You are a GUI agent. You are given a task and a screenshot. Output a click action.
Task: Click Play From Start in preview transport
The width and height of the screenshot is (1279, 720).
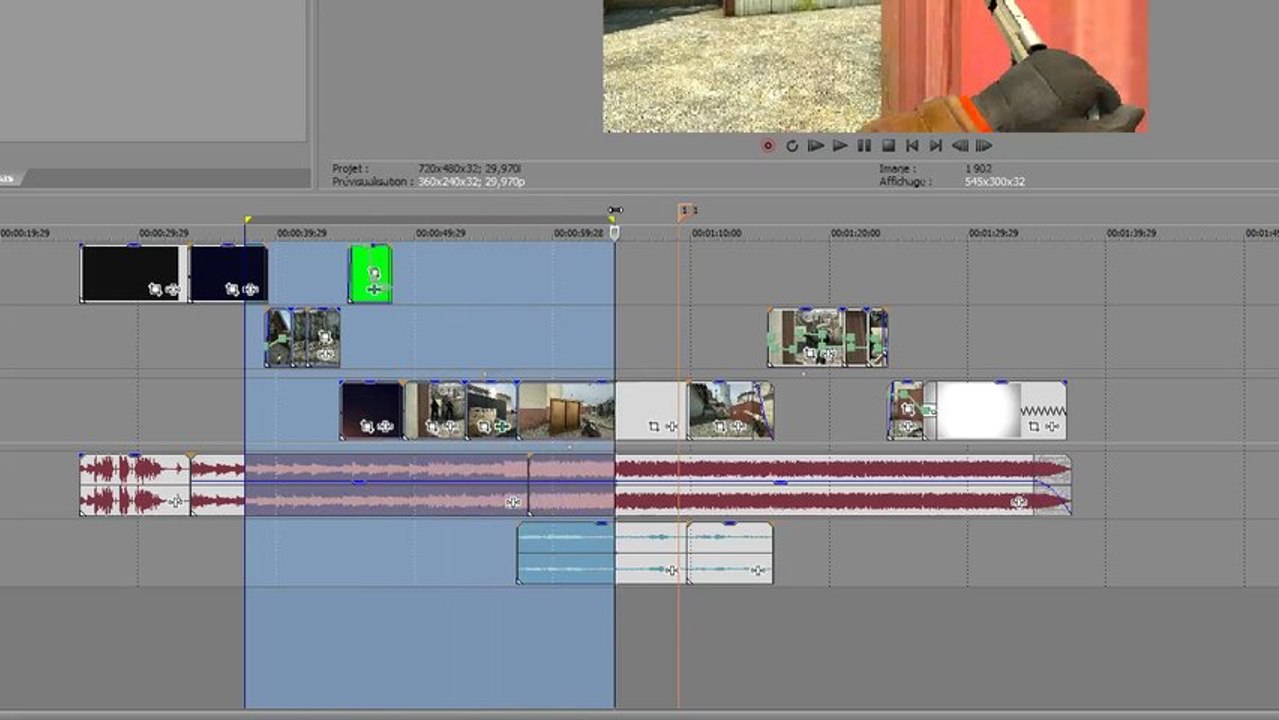[816, 146]
